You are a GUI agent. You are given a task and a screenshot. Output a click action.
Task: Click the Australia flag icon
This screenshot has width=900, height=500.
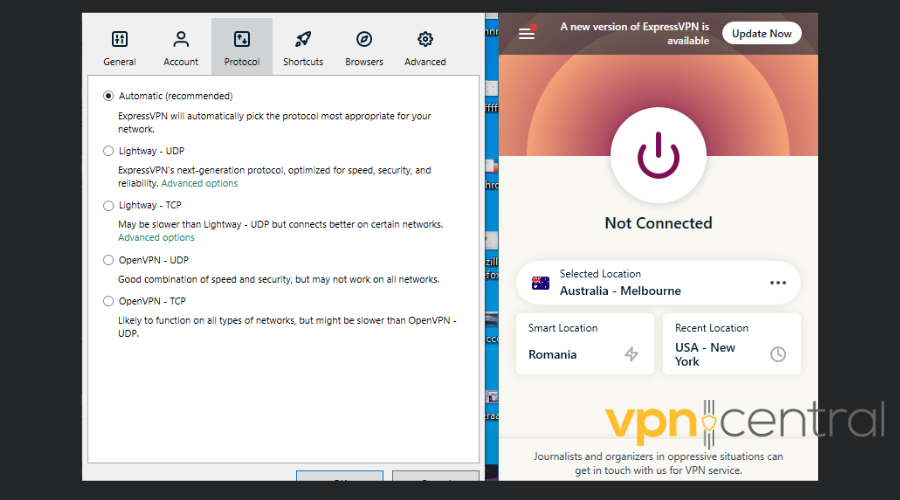(540, 283)
